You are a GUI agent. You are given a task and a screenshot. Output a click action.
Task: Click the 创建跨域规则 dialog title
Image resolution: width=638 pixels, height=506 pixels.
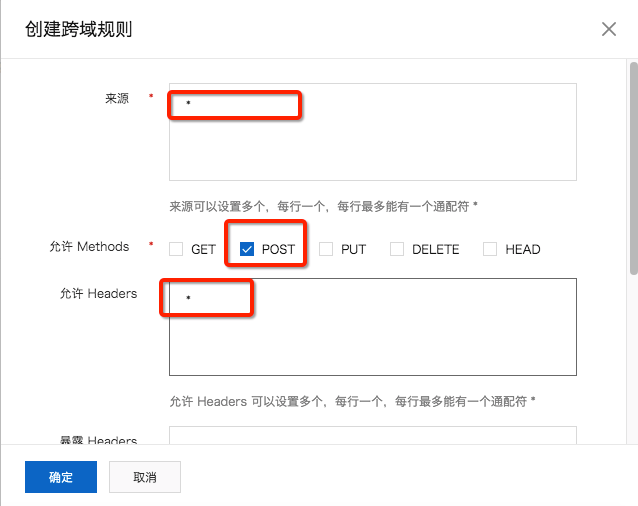click(78, 29)
